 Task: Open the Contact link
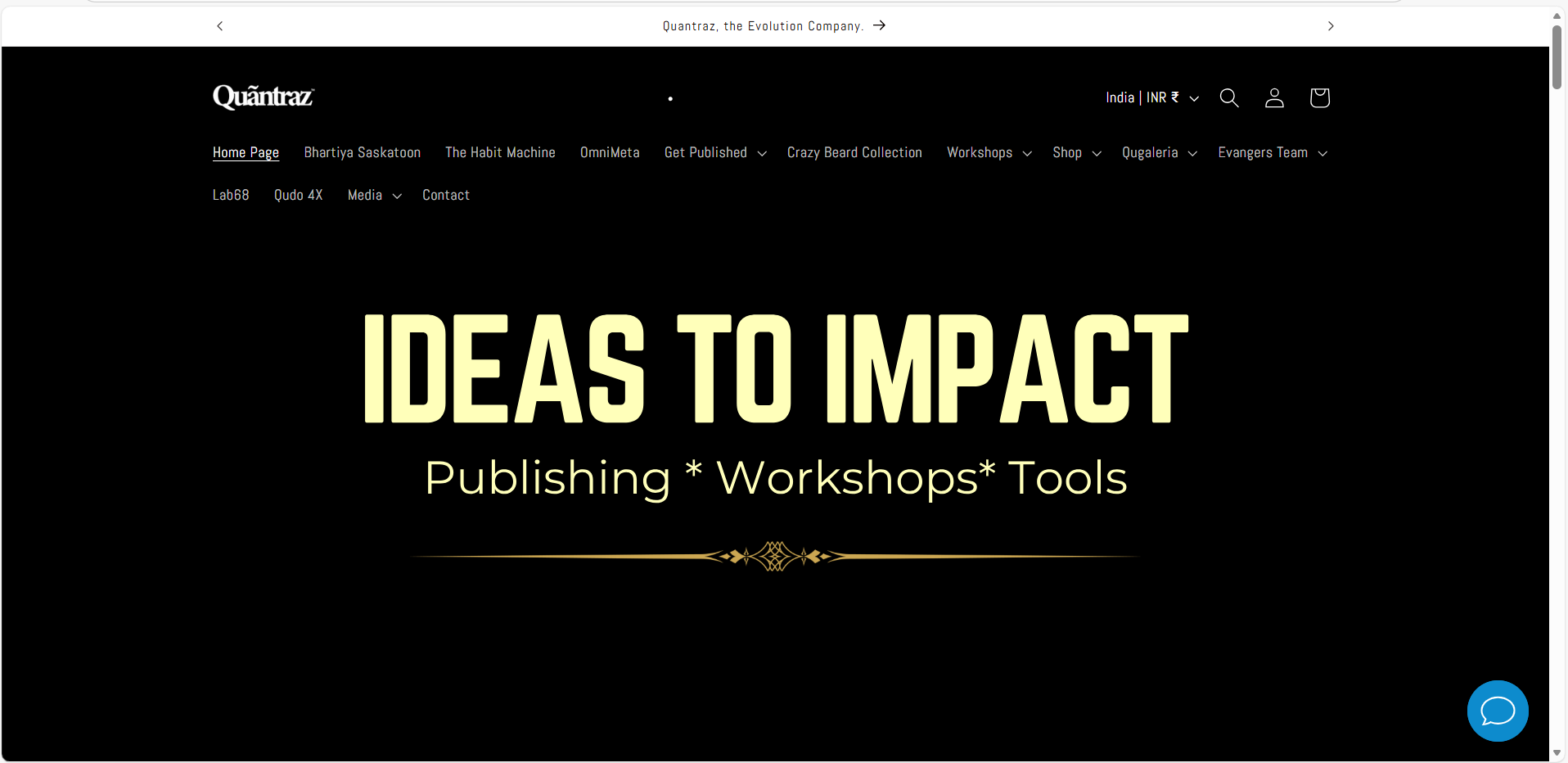446,195
